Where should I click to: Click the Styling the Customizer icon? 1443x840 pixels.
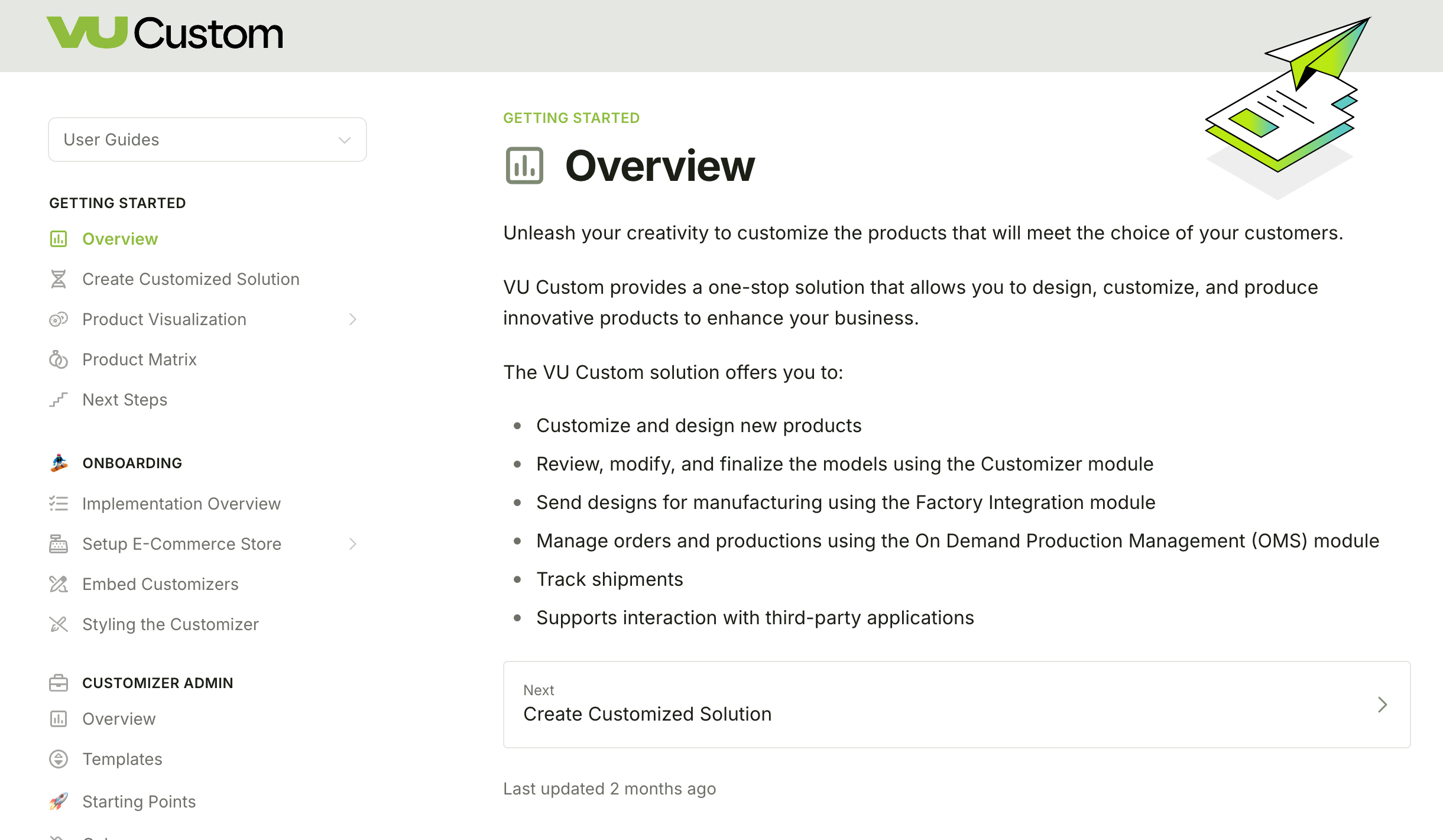58,624
